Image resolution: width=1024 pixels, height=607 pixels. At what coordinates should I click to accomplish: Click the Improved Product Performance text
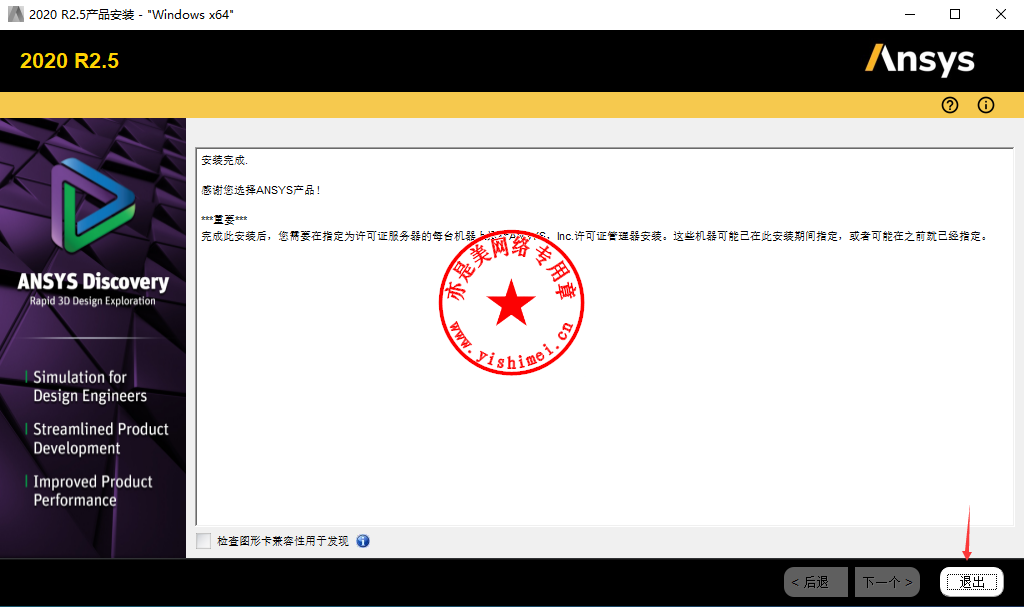pos(93,491)
